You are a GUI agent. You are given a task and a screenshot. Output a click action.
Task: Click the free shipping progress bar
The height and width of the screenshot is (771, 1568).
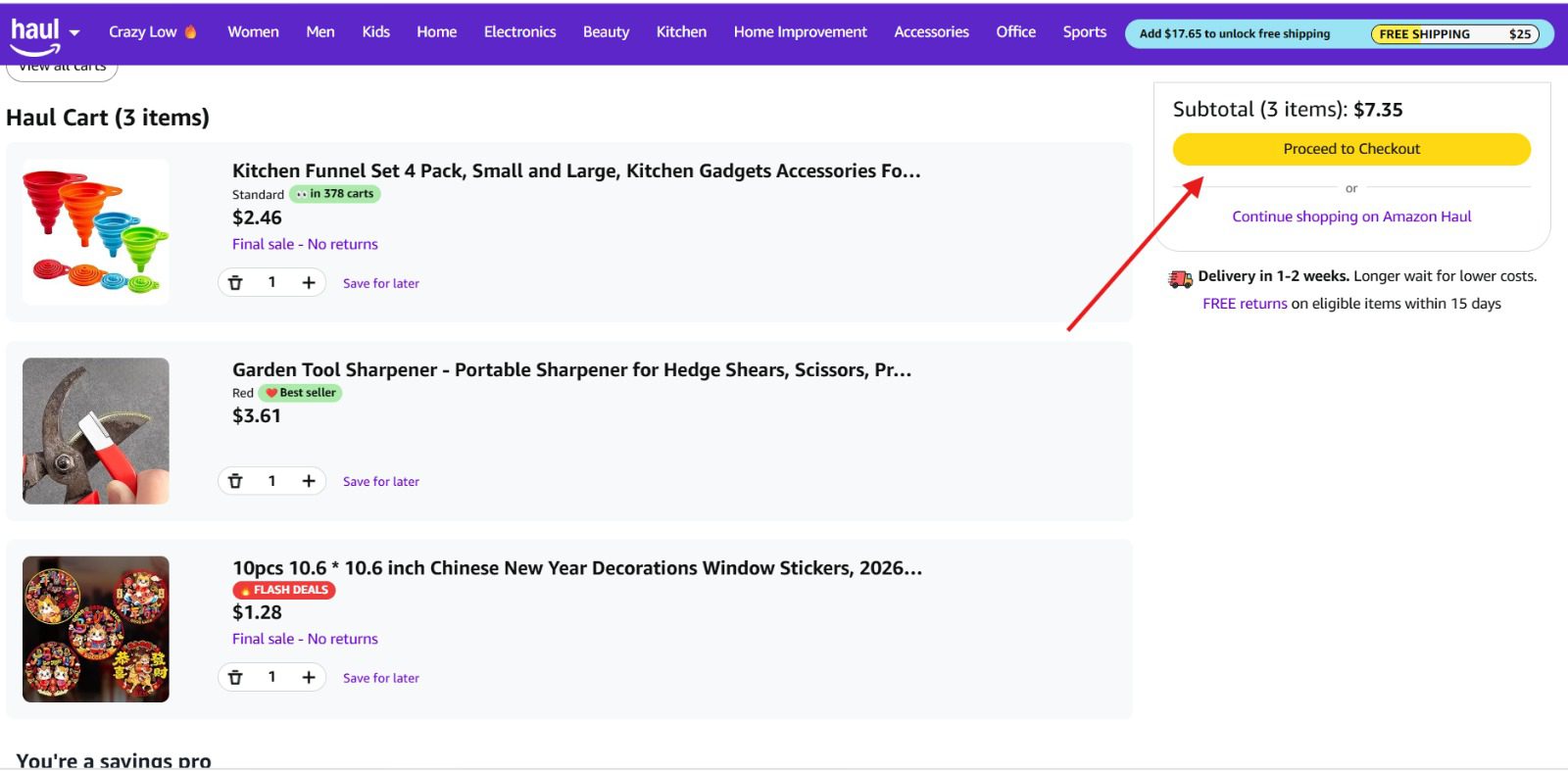pyautogui.click(x=1453, y=34)
